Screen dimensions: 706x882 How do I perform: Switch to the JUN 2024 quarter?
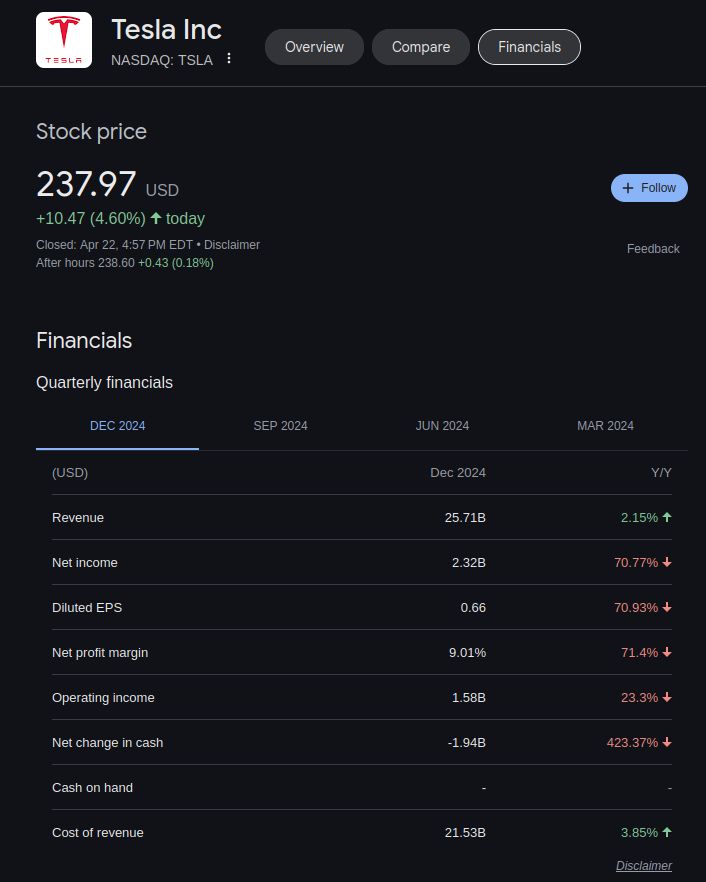point(442,426)
